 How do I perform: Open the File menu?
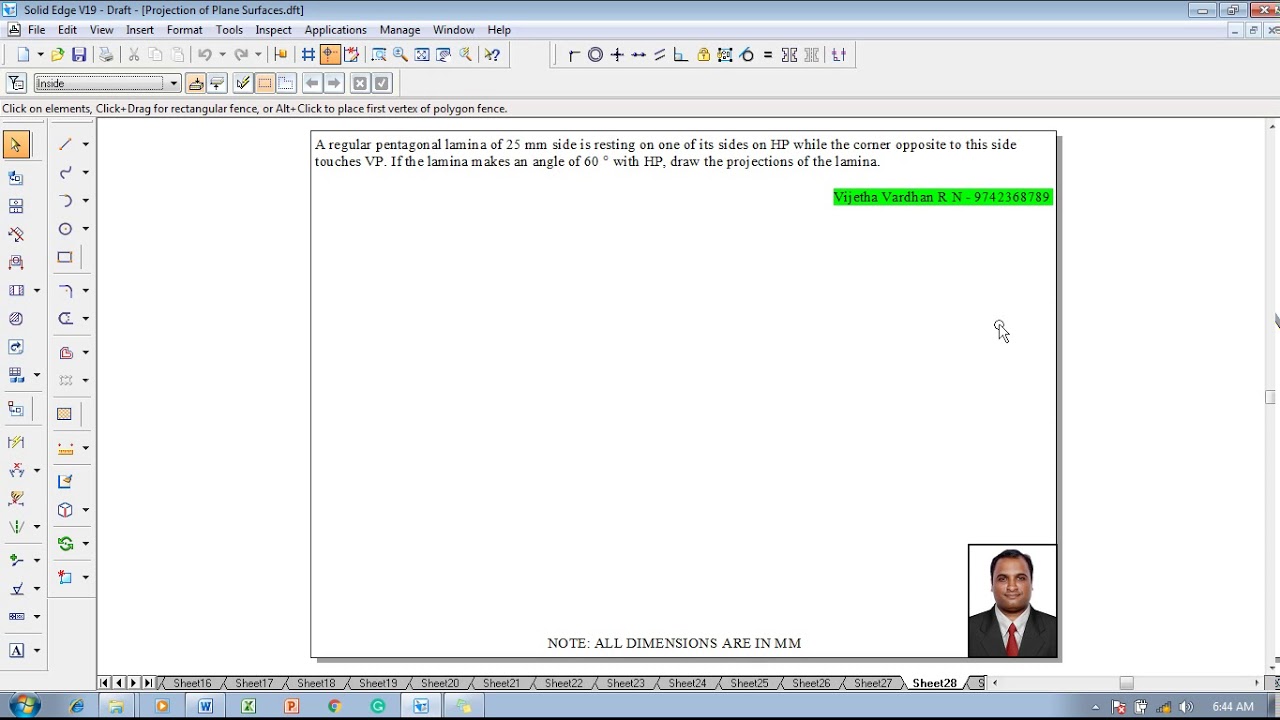36,30
